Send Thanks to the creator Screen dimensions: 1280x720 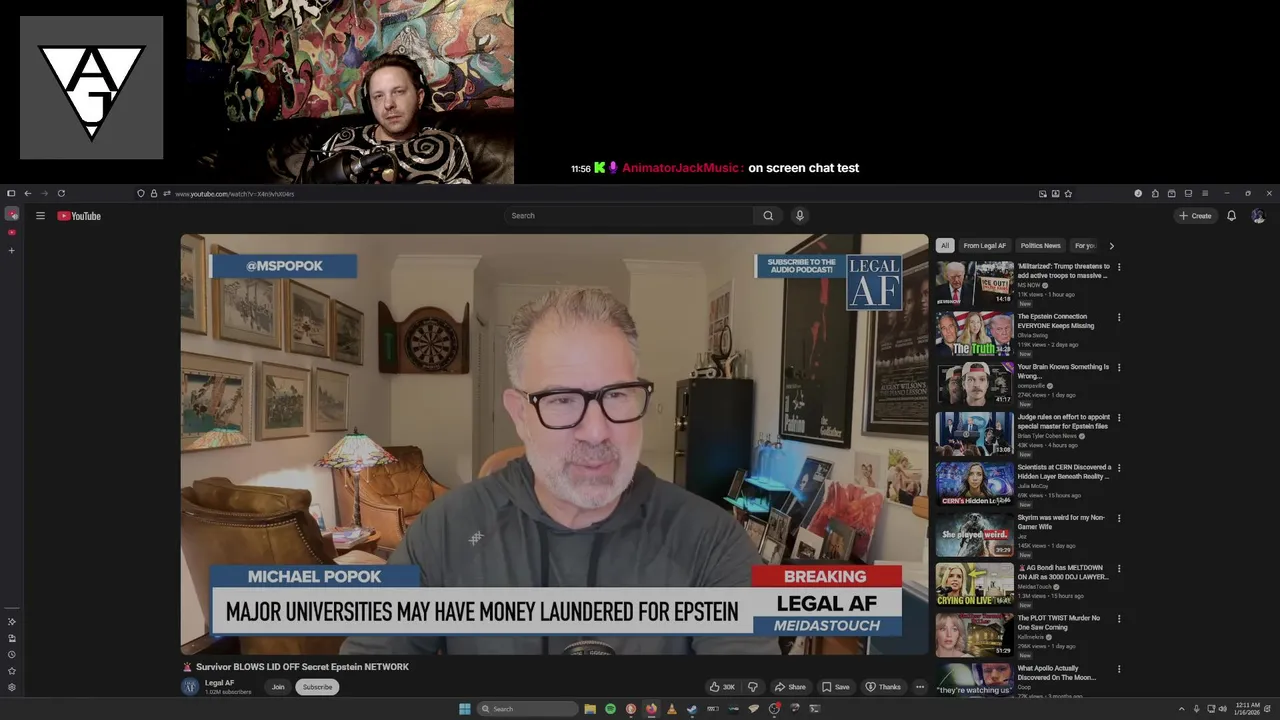click(x=883, y=687)
